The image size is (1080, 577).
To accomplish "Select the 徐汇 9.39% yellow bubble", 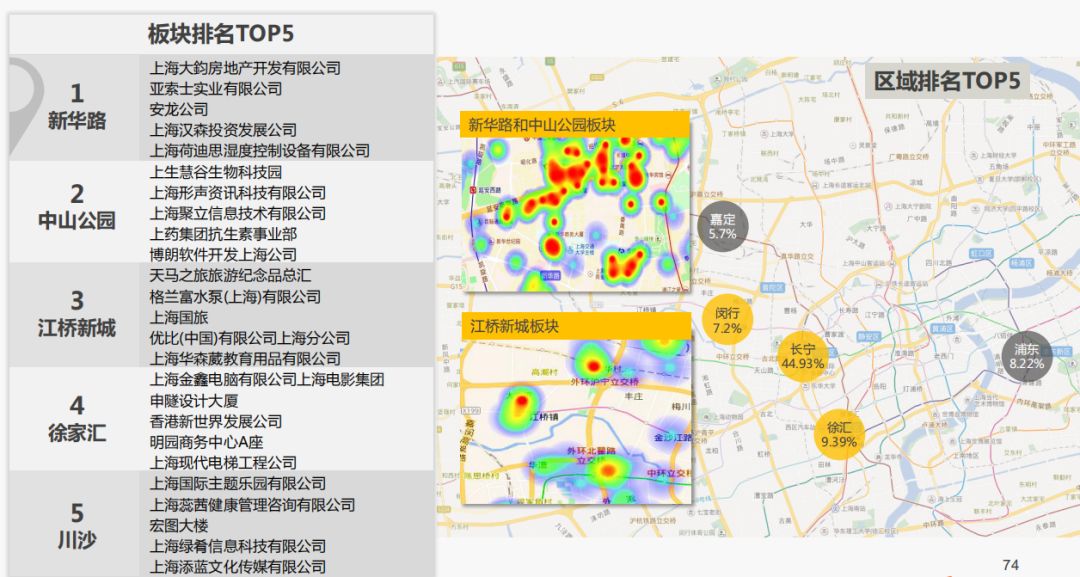I will click(839, 434).
